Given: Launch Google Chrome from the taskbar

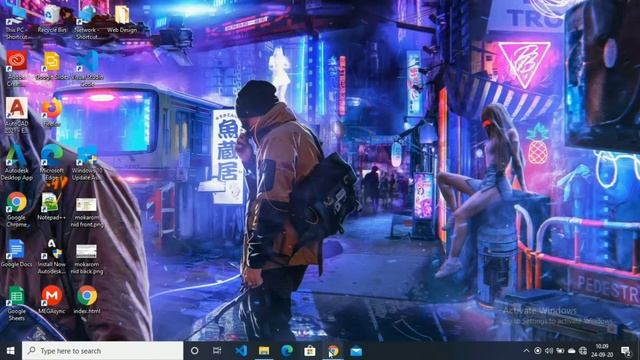Looking at the screenshot, I should [333, 351].
